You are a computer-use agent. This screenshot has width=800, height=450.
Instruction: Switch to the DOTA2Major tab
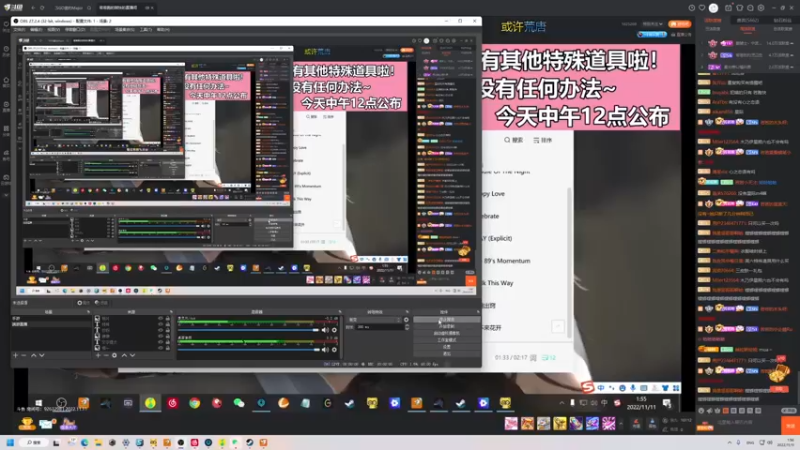[69, 8]
